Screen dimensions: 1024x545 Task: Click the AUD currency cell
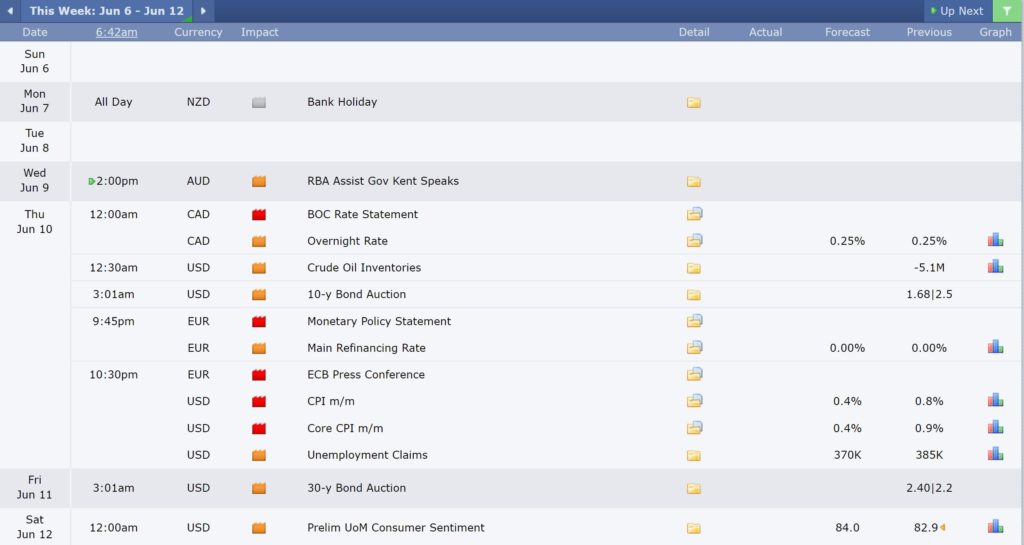point(199,181)
